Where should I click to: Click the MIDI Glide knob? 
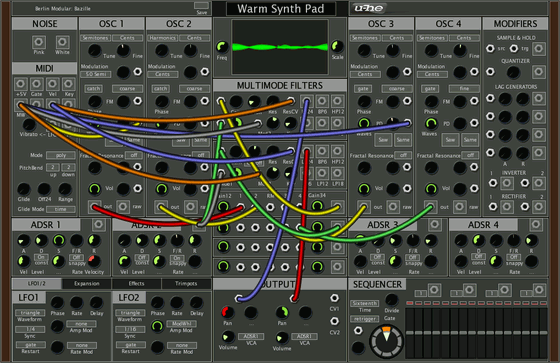point(24,189)
